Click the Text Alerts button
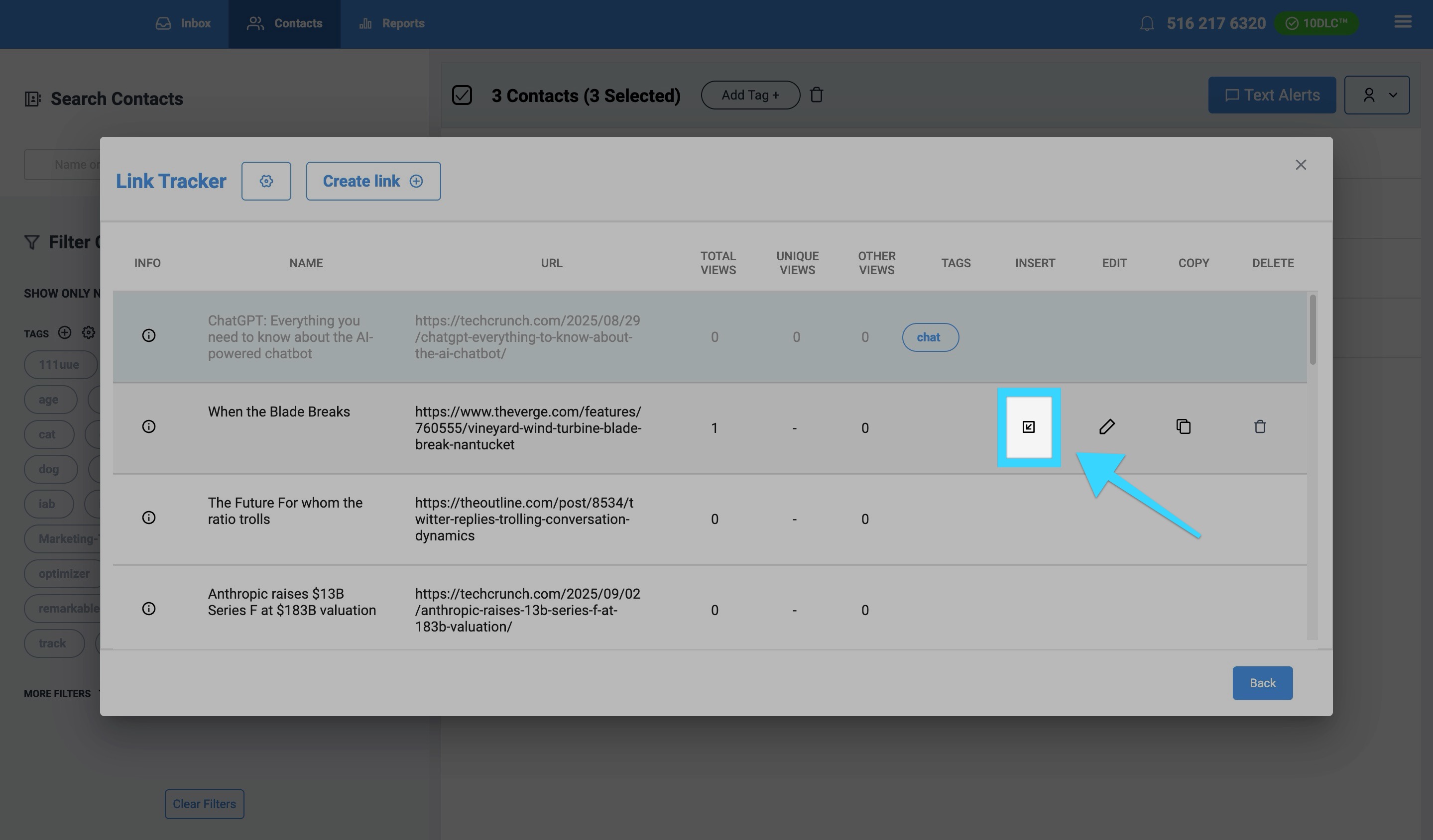This screenshot has width=1433, height=840. 1272,95
